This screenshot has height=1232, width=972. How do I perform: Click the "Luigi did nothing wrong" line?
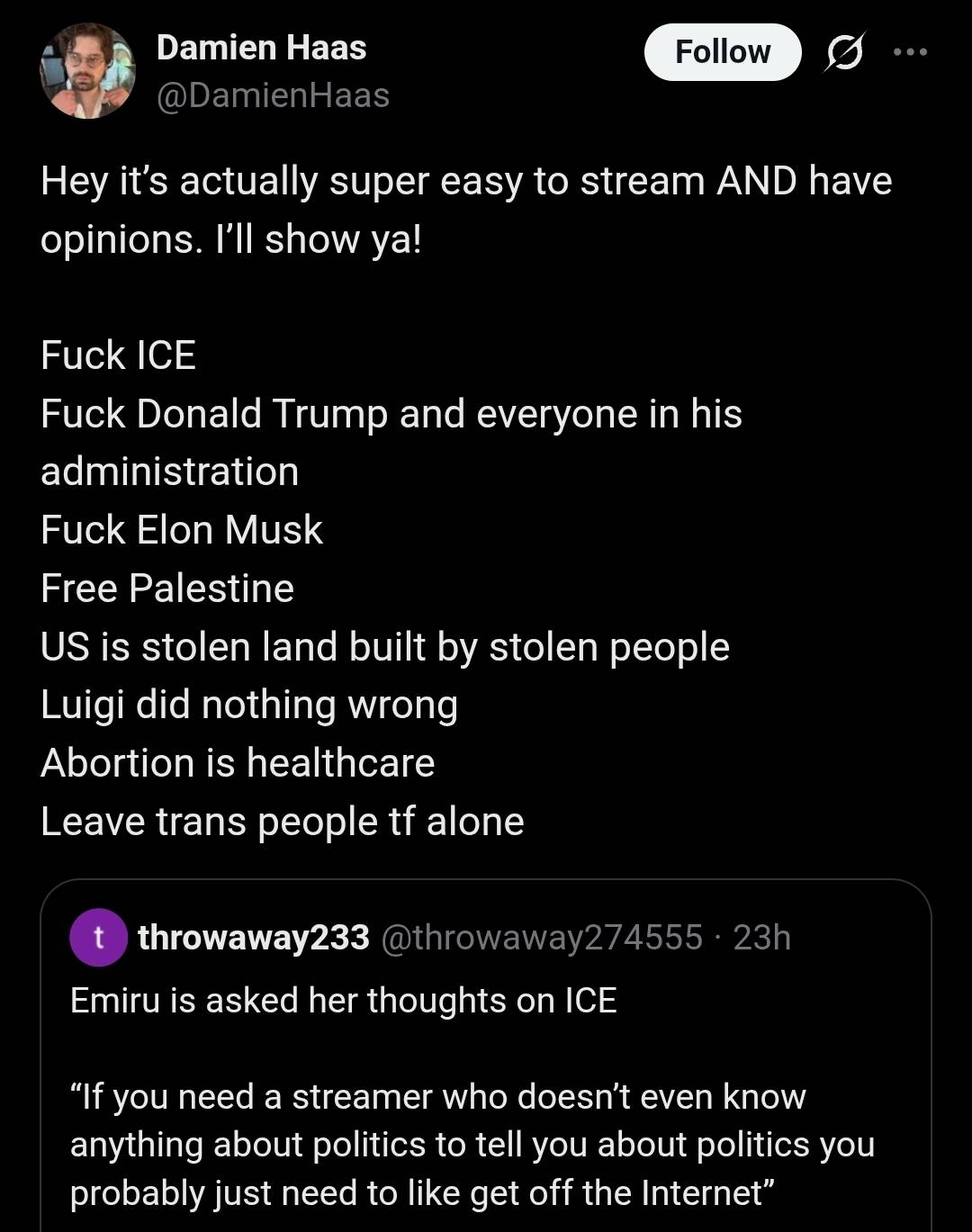point(248,705)
